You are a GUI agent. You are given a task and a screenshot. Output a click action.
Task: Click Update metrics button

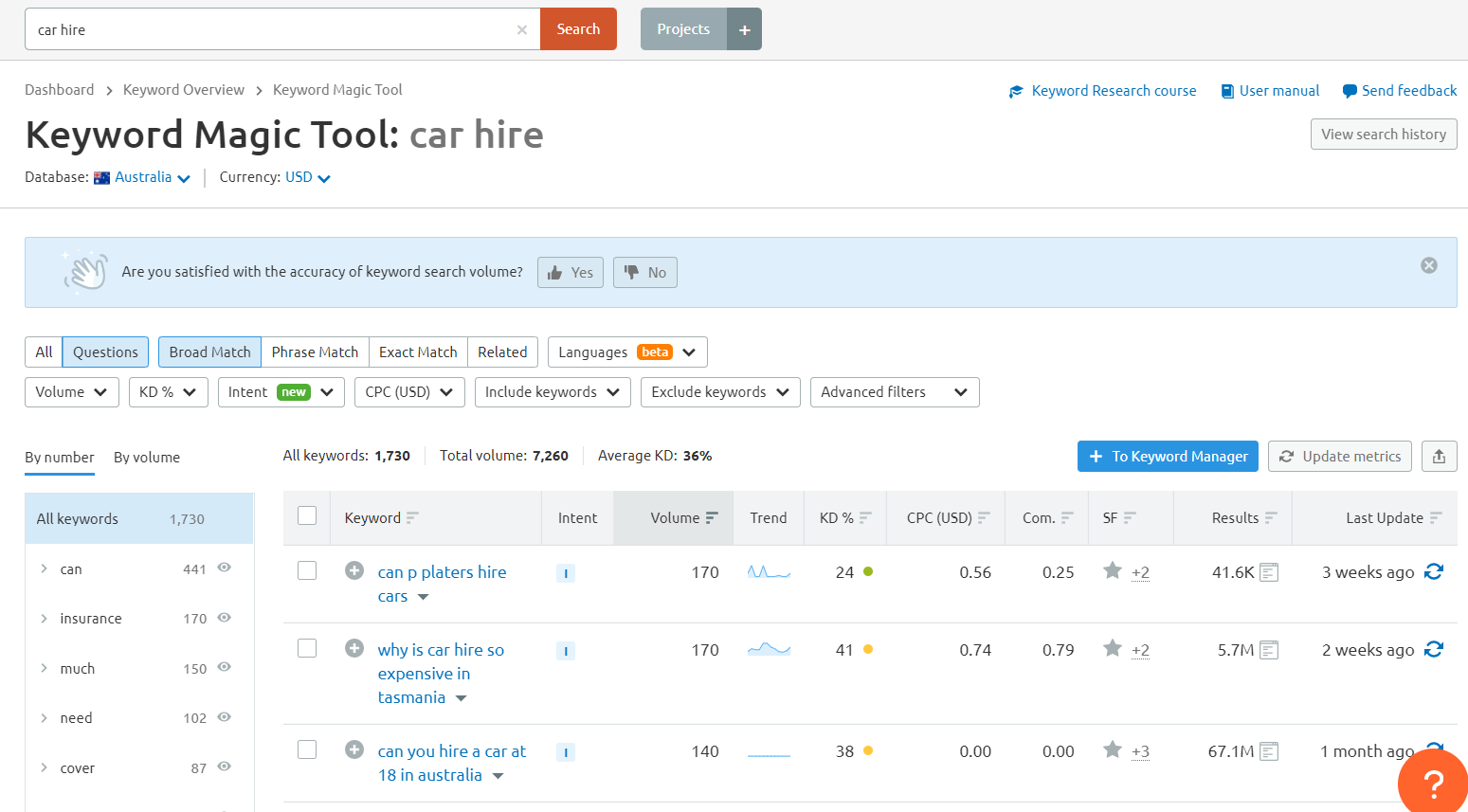(1340, 456)
